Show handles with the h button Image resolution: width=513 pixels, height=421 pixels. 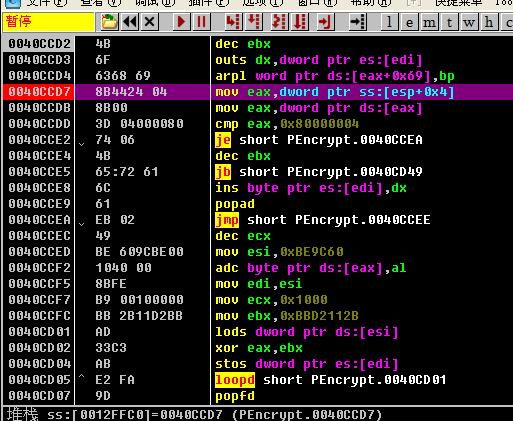coord(489,22)
